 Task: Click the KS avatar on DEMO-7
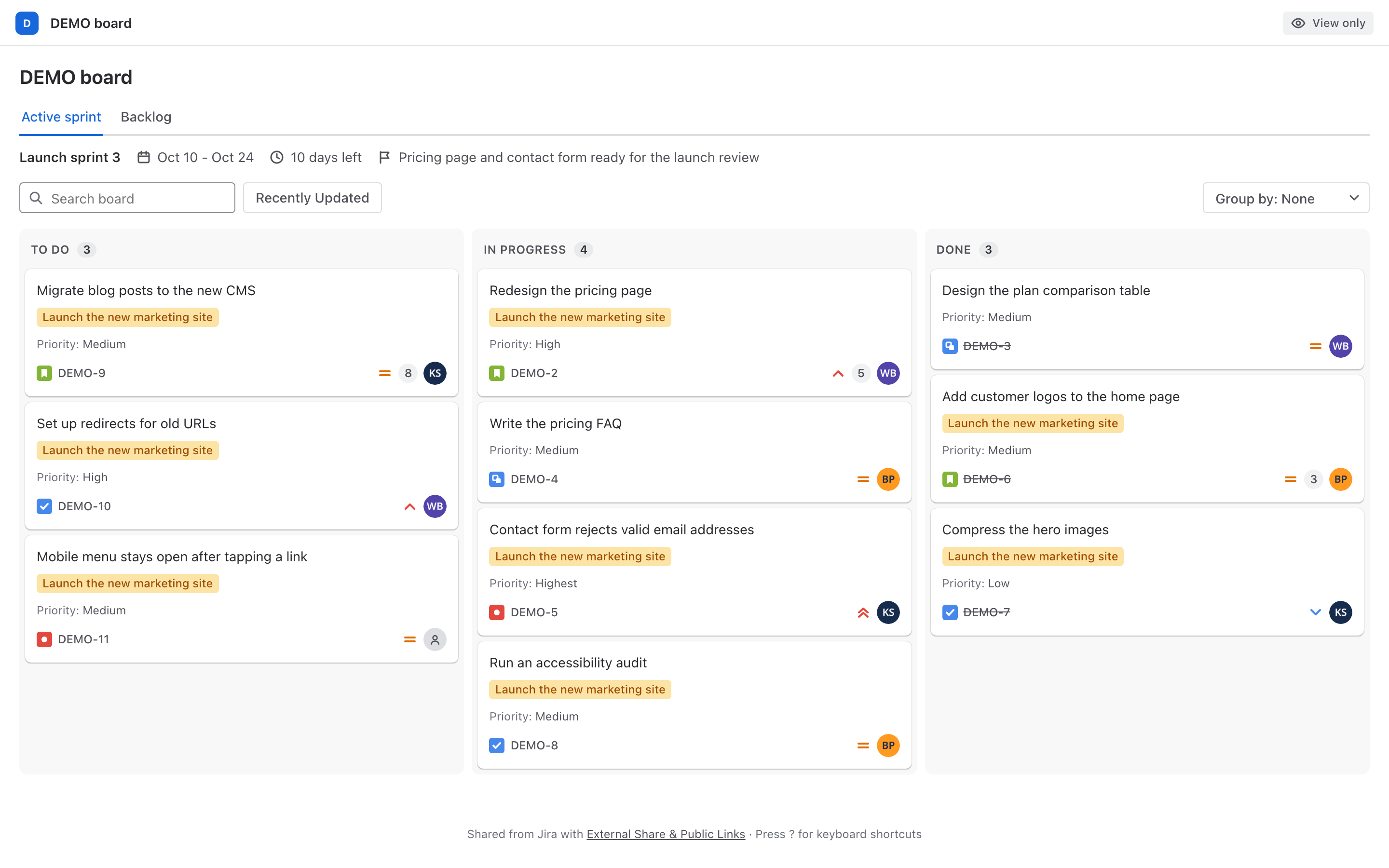coord(1341,612)
